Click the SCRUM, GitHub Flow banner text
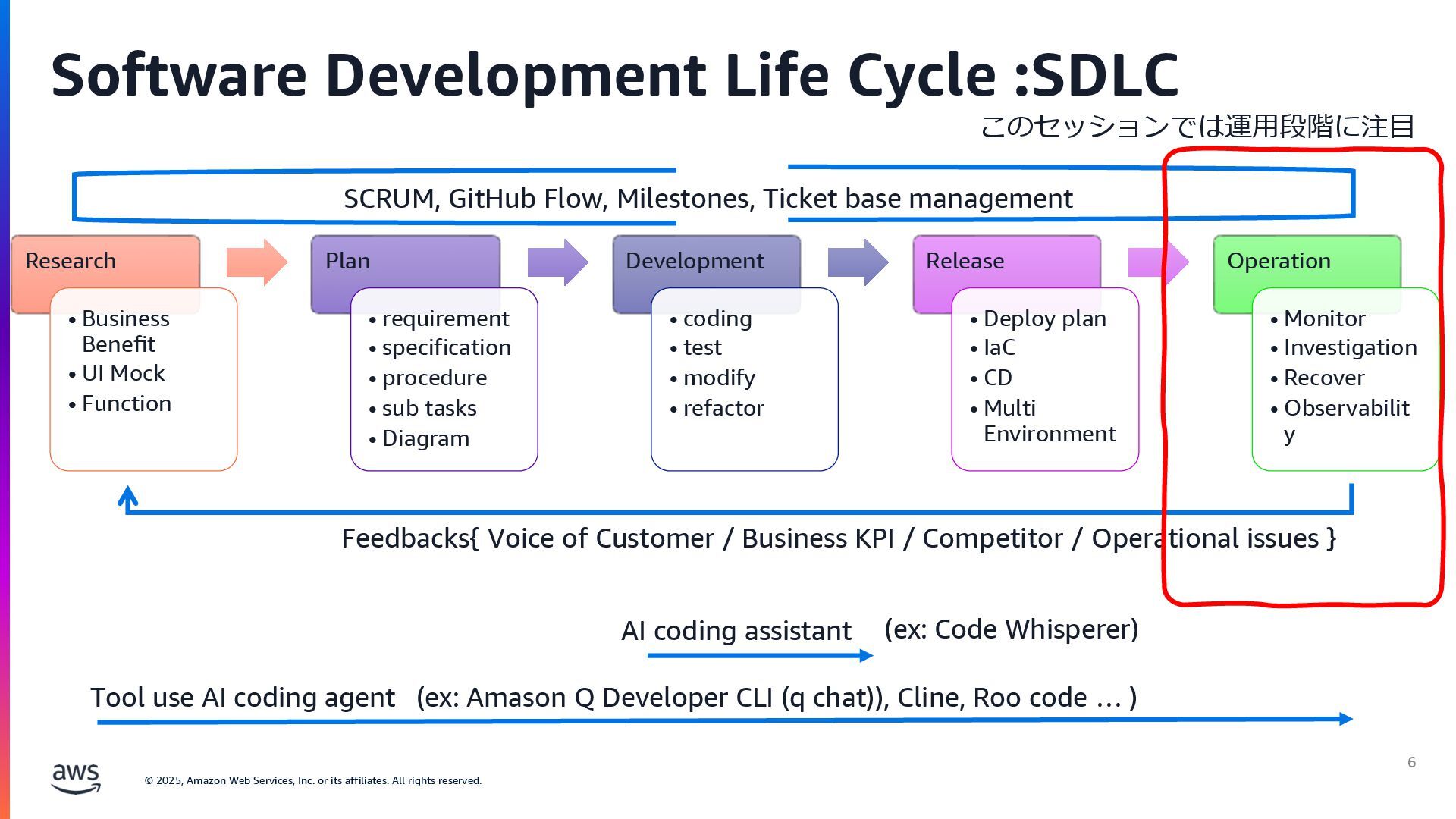This screenshot has width=1456, height=819. coord(708,199)
